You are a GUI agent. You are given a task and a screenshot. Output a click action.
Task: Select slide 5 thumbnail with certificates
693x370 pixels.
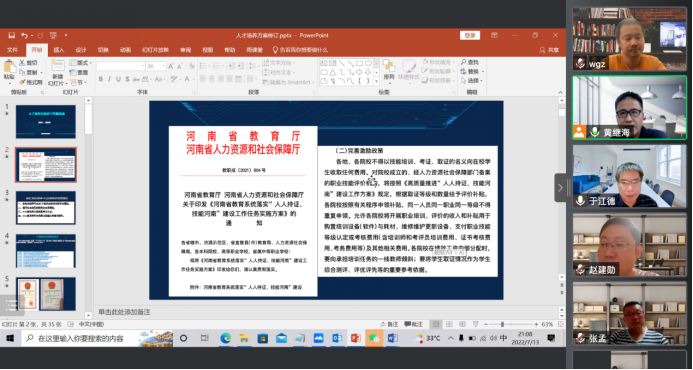pos(46,294)
